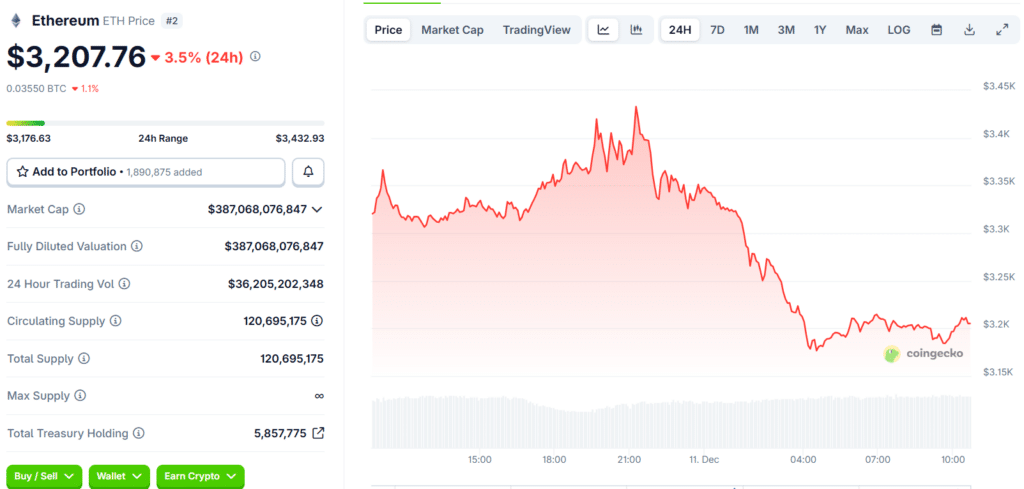Download chart data icon
The height and width of the screenshot is (489, 1024).
coord(969,30)
